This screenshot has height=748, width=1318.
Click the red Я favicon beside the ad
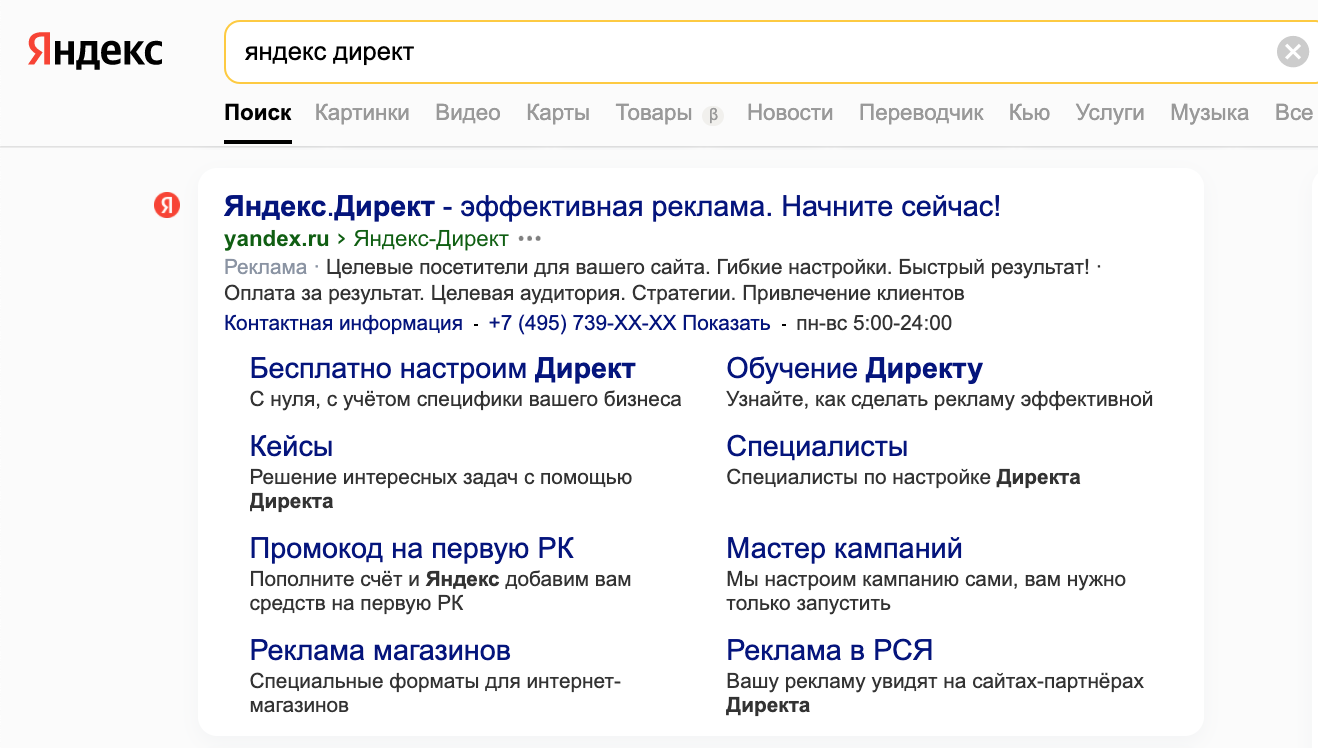tap(166, 206)
